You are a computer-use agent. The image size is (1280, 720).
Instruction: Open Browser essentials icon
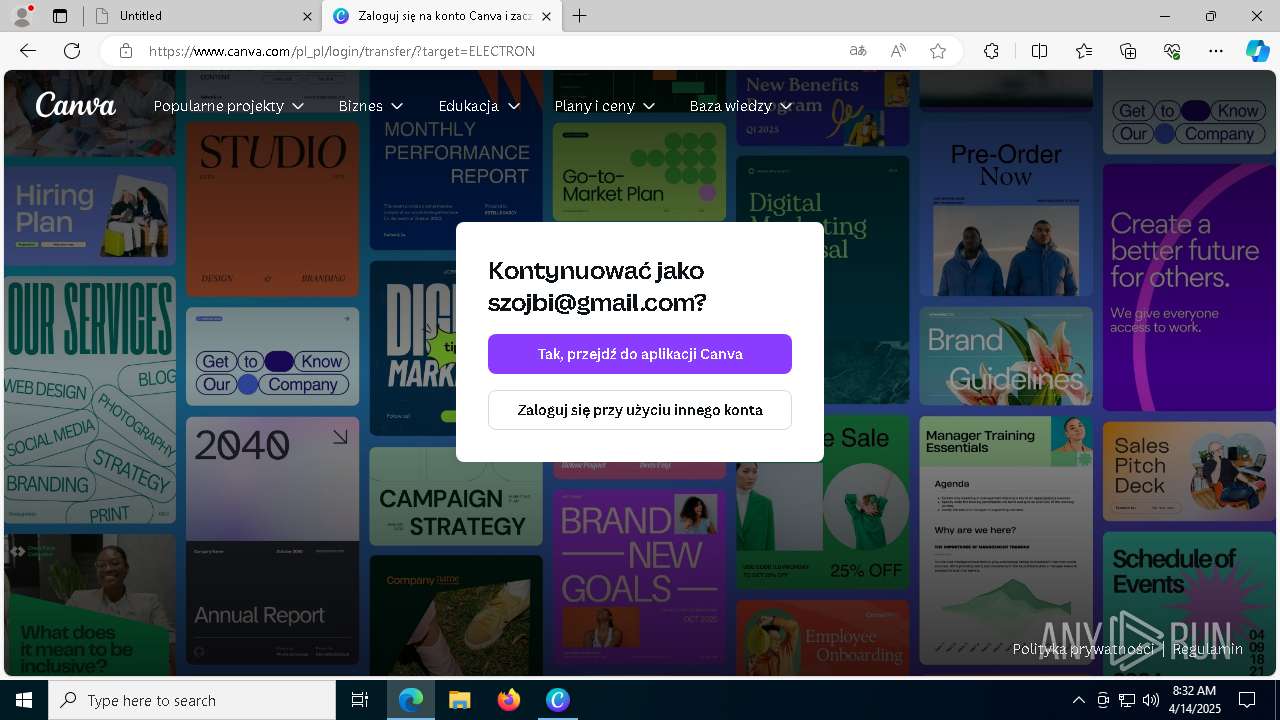(1172, 51)
